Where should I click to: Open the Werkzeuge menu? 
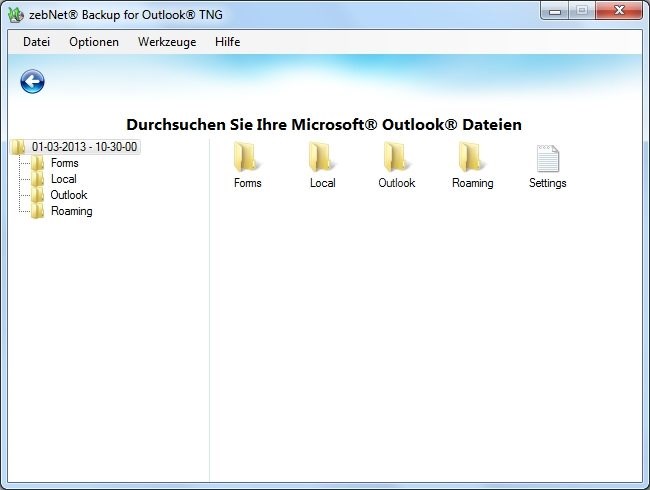167,42
